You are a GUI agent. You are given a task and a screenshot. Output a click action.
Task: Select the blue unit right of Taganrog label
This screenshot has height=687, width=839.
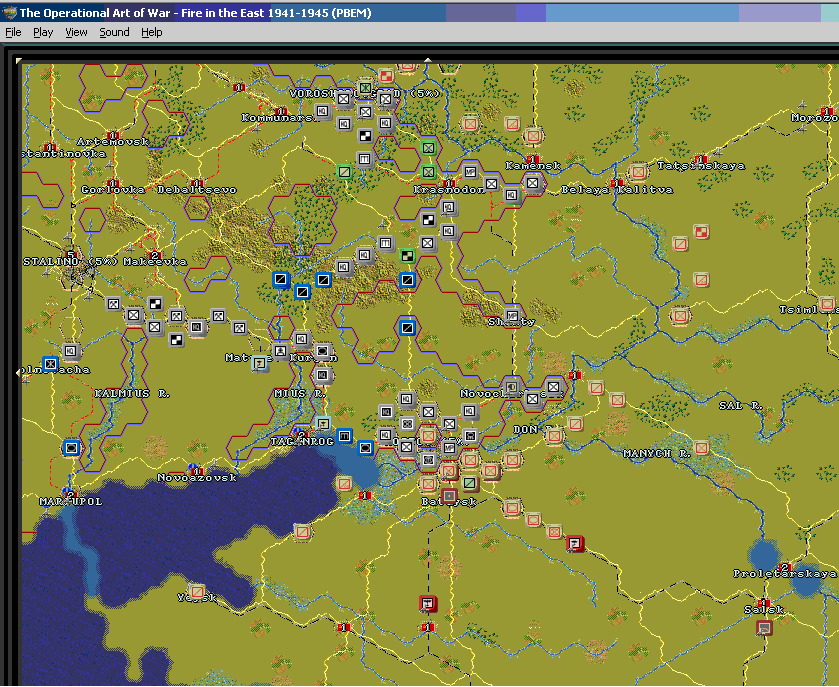(x=344, y=435)
